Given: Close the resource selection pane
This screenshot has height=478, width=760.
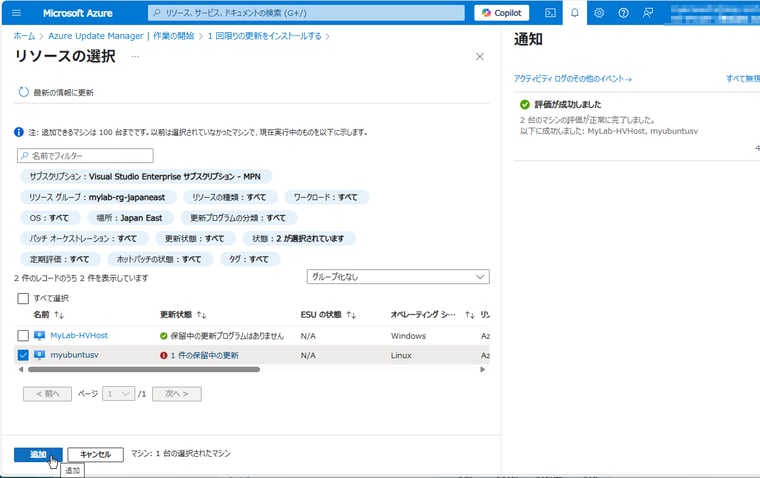Looking at the screenshot, I should click(479, 57).
